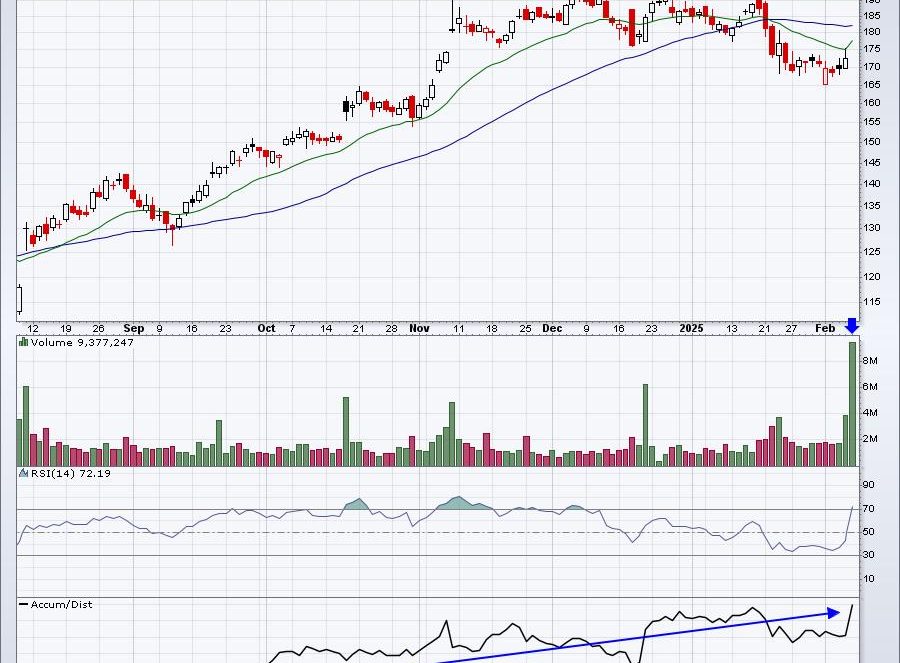The width and height of the screenshot is (900, 663).
Task: Click the '120' price axis label
Action: tap(872, 276)
